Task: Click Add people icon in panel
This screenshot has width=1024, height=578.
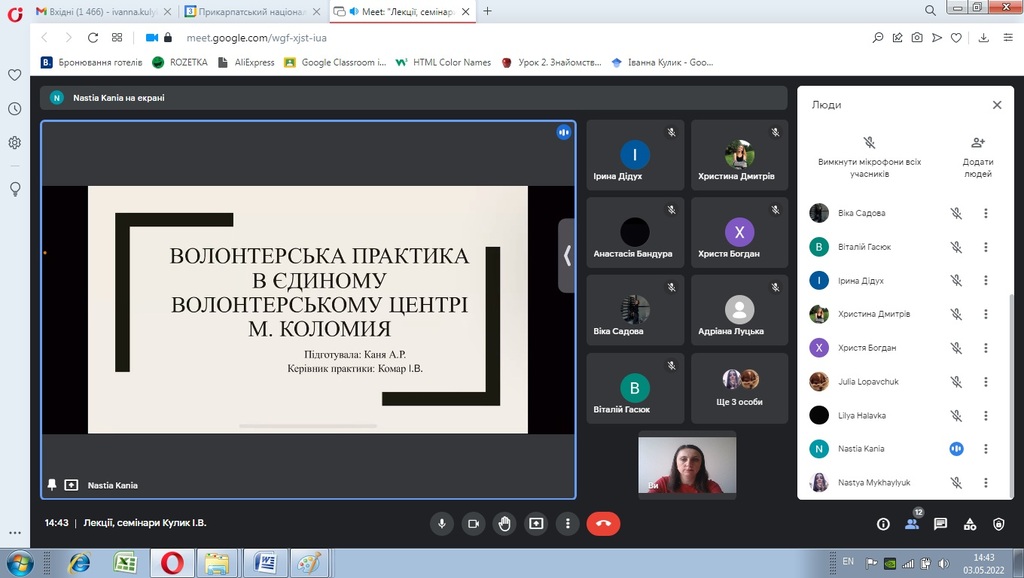Action: 977,143
